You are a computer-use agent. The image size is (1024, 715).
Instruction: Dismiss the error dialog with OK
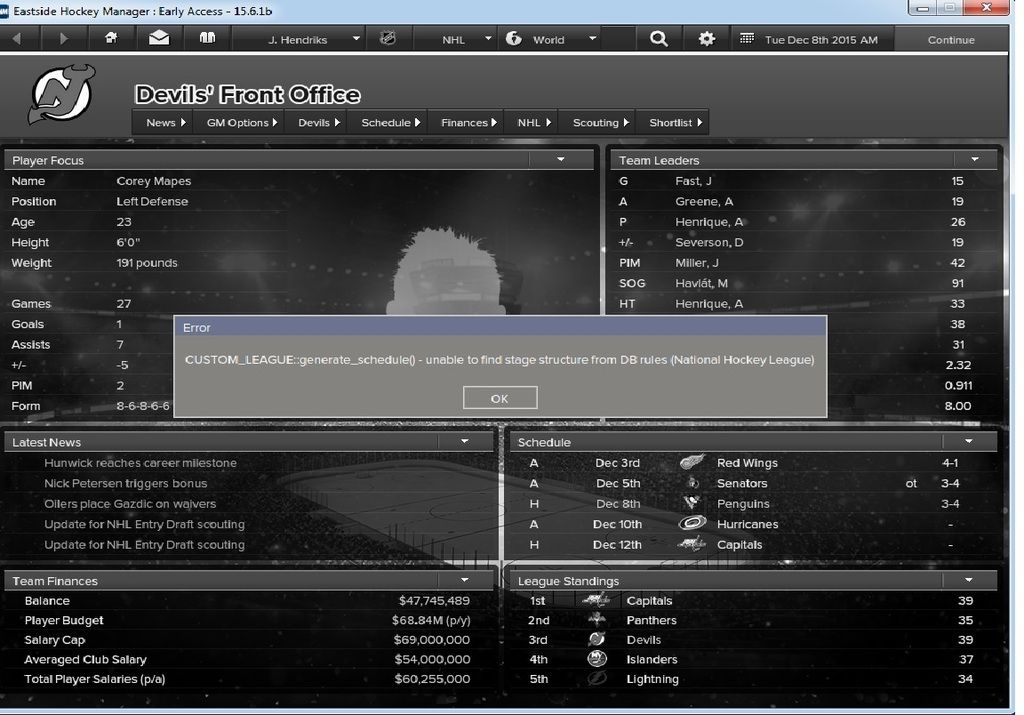pos(500,398)
